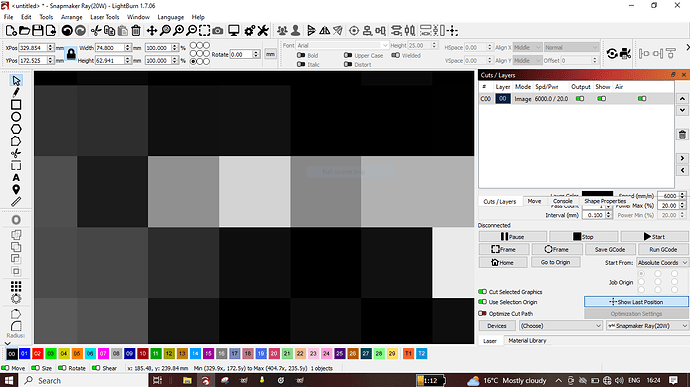Select the Position Laser pin tool
This screenshot has height=387, width=690.
(x=16, y=190)
